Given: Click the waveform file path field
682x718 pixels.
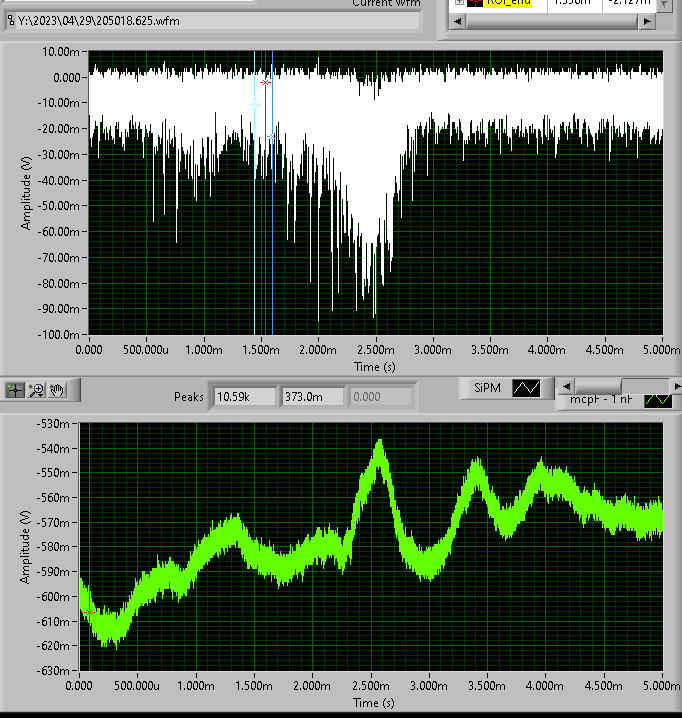Looking at the screenshot, I should [218, 21].
